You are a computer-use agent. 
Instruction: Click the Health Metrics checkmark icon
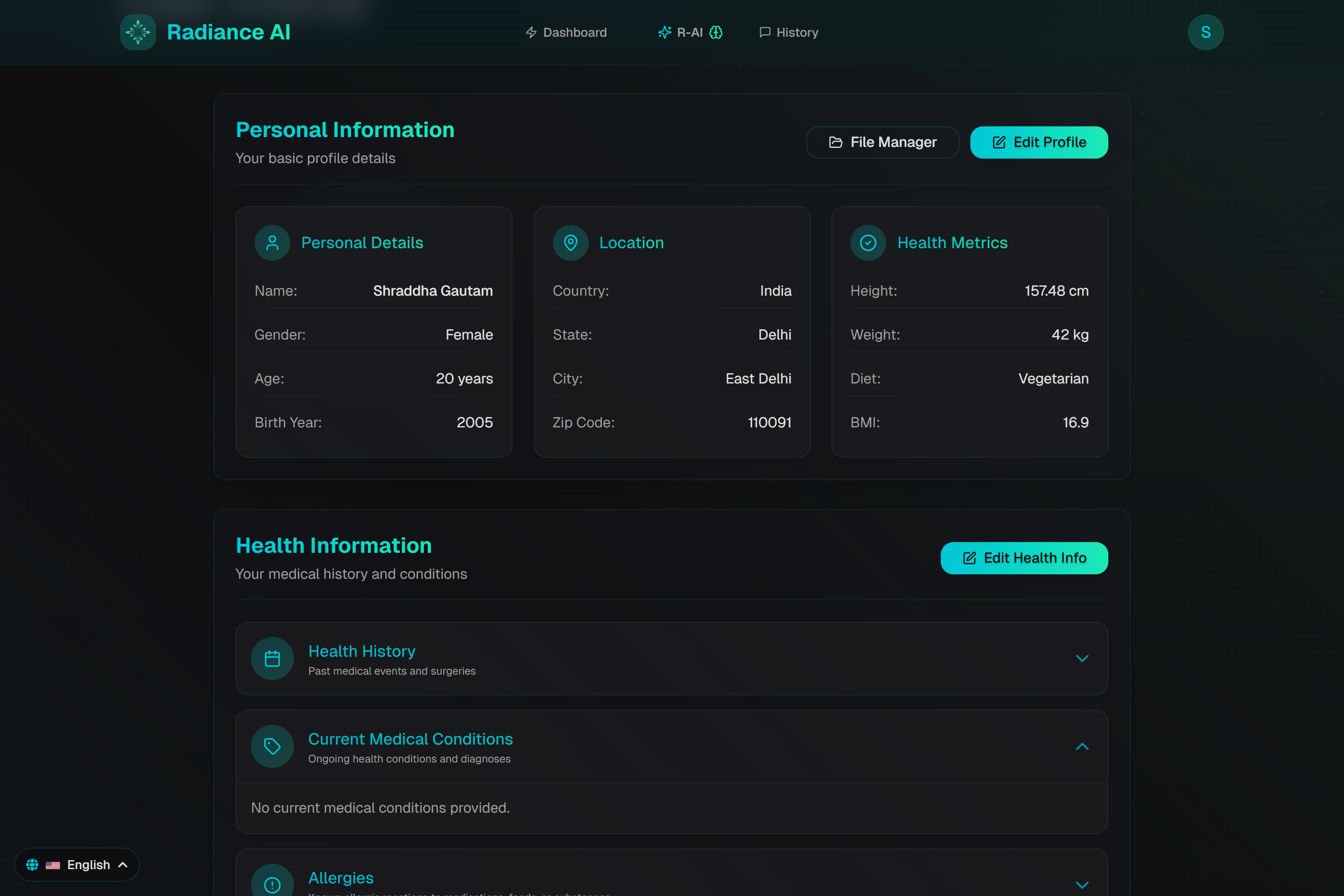[x=867, y=243]
